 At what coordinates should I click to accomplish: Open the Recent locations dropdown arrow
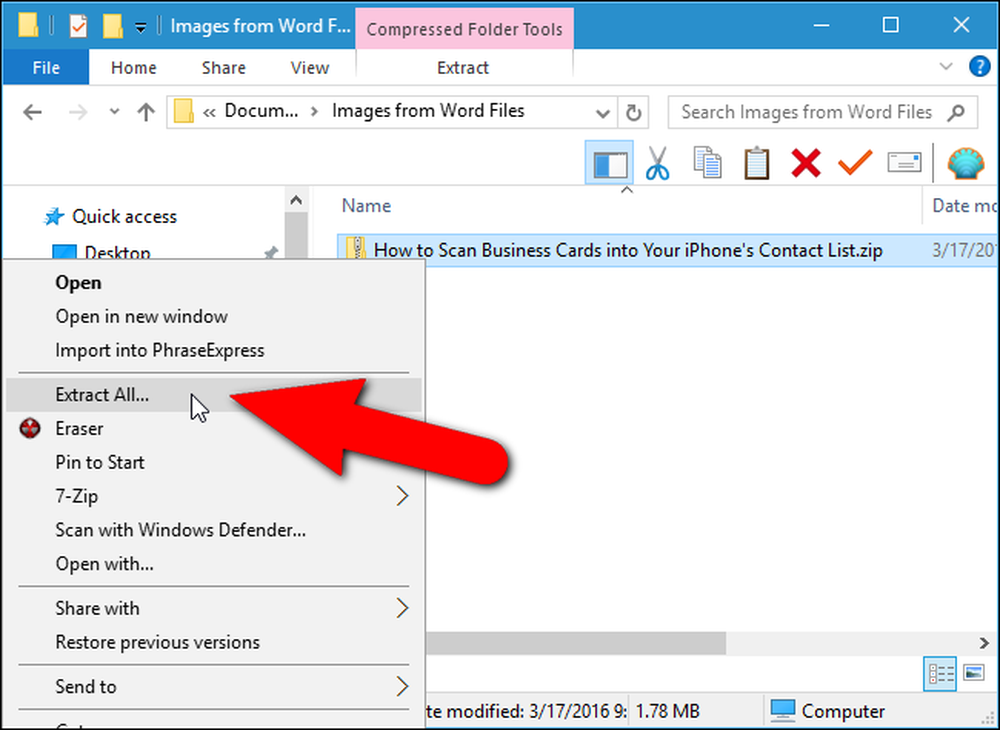tap(114, 112)
